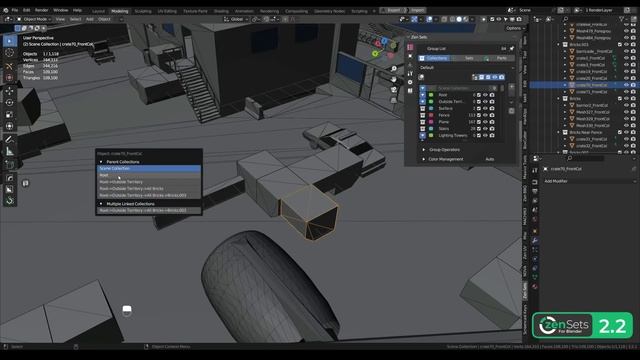Select Stairs group row in Zen Sets
The width and height of the screenshot is (640, 360).
pos(444,129)
